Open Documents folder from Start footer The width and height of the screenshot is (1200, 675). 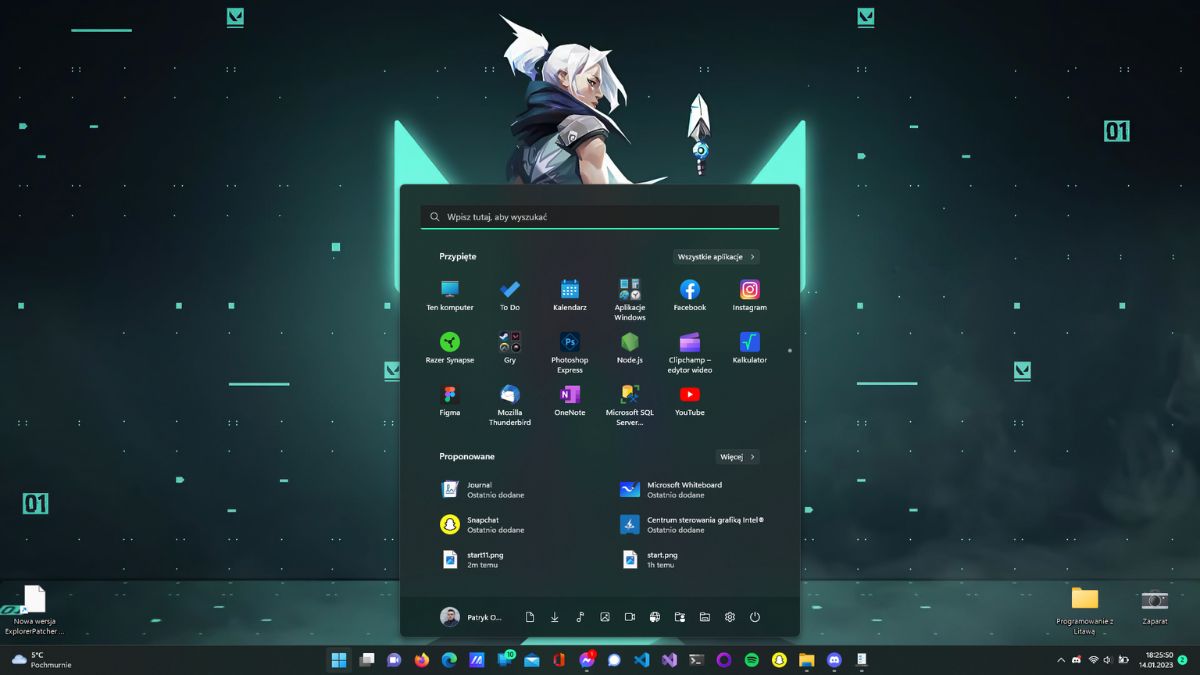530,617
